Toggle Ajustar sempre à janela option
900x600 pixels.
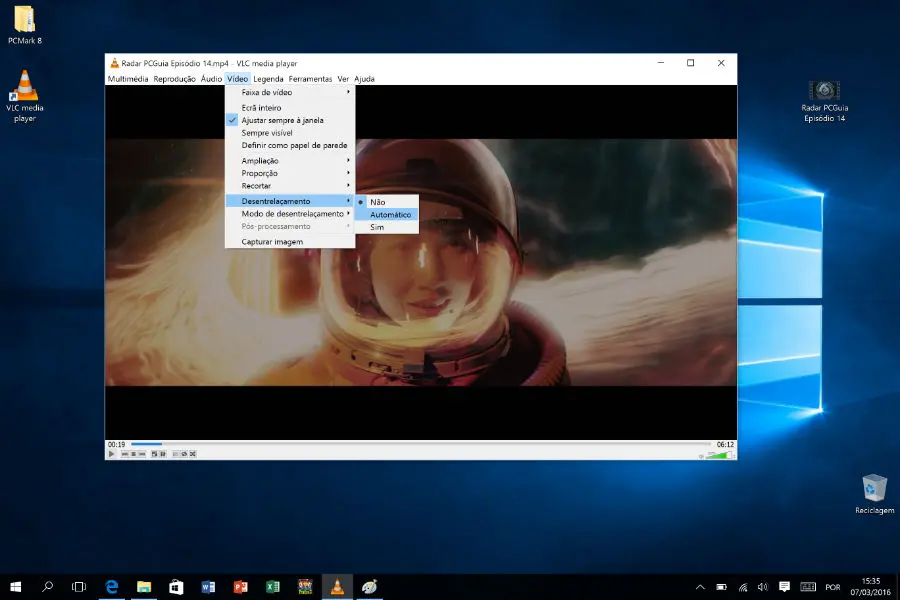(290, 121)
